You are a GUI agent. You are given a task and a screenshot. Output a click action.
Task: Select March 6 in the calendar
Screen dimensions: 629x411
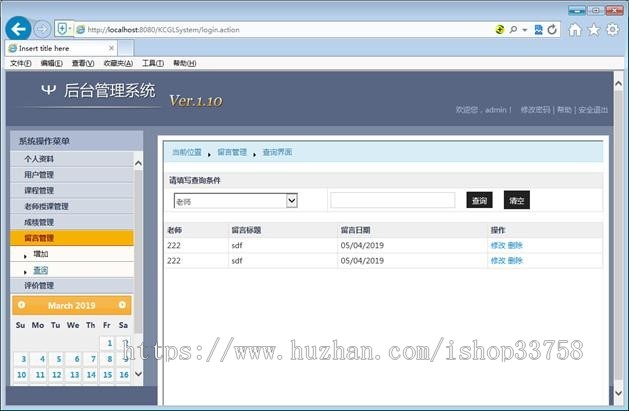coord(75,359)
